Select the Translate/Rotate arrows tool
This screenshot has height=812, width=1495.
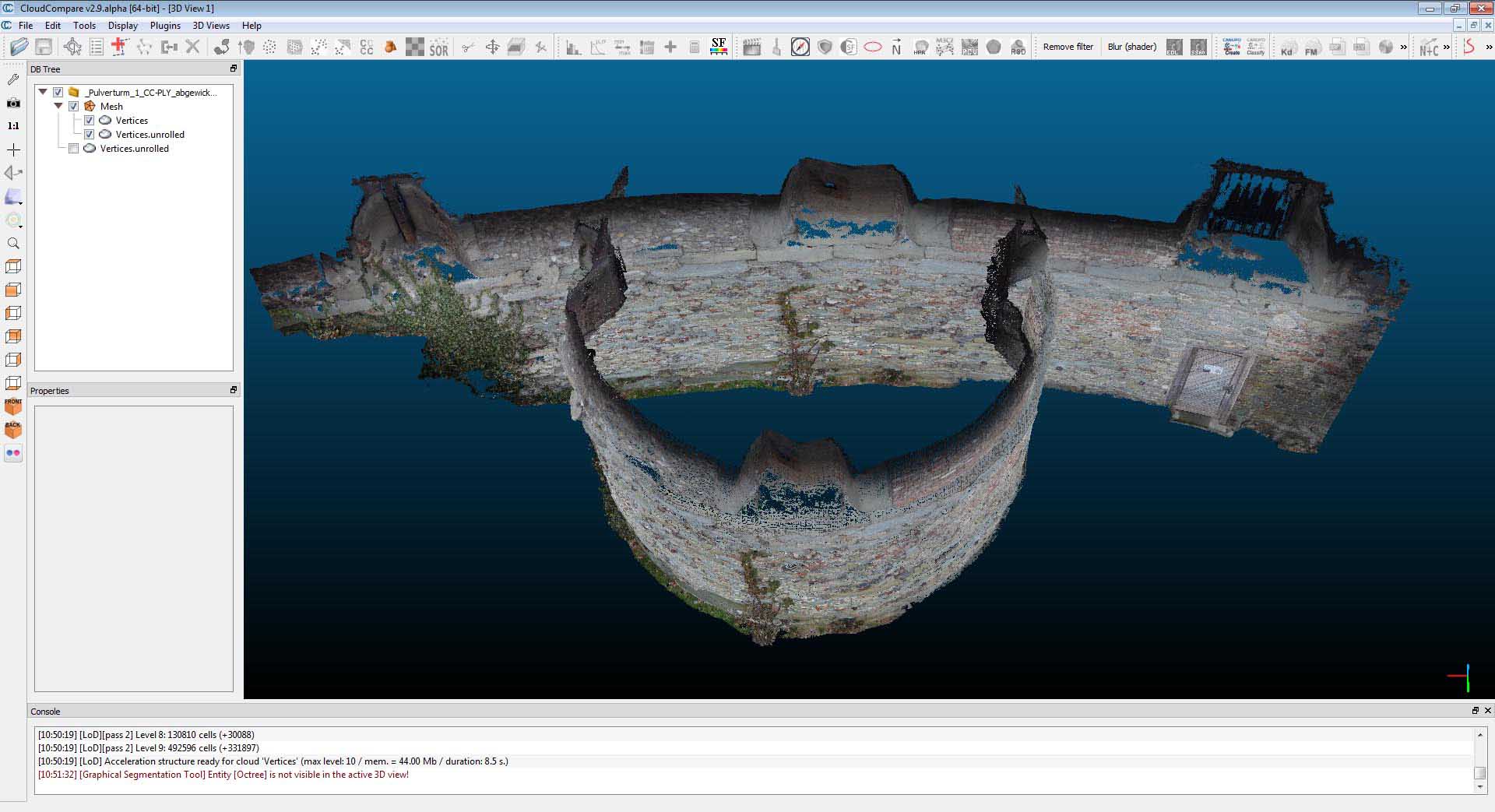click(x=492, y=47)
